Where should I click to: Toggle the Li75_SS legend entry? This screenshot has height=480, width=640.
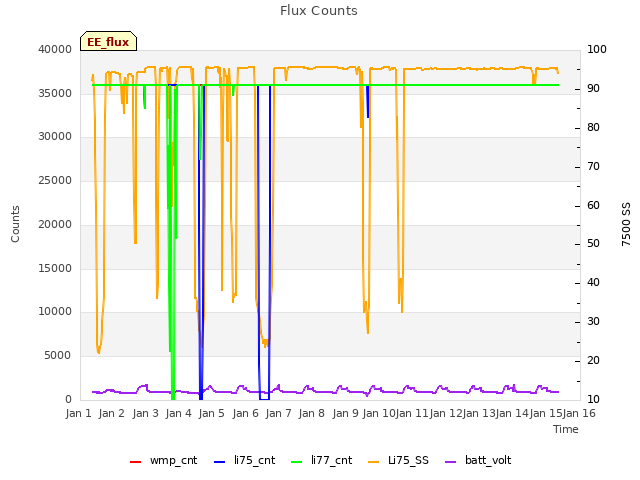pyautogui.click(x=398, y=460)
